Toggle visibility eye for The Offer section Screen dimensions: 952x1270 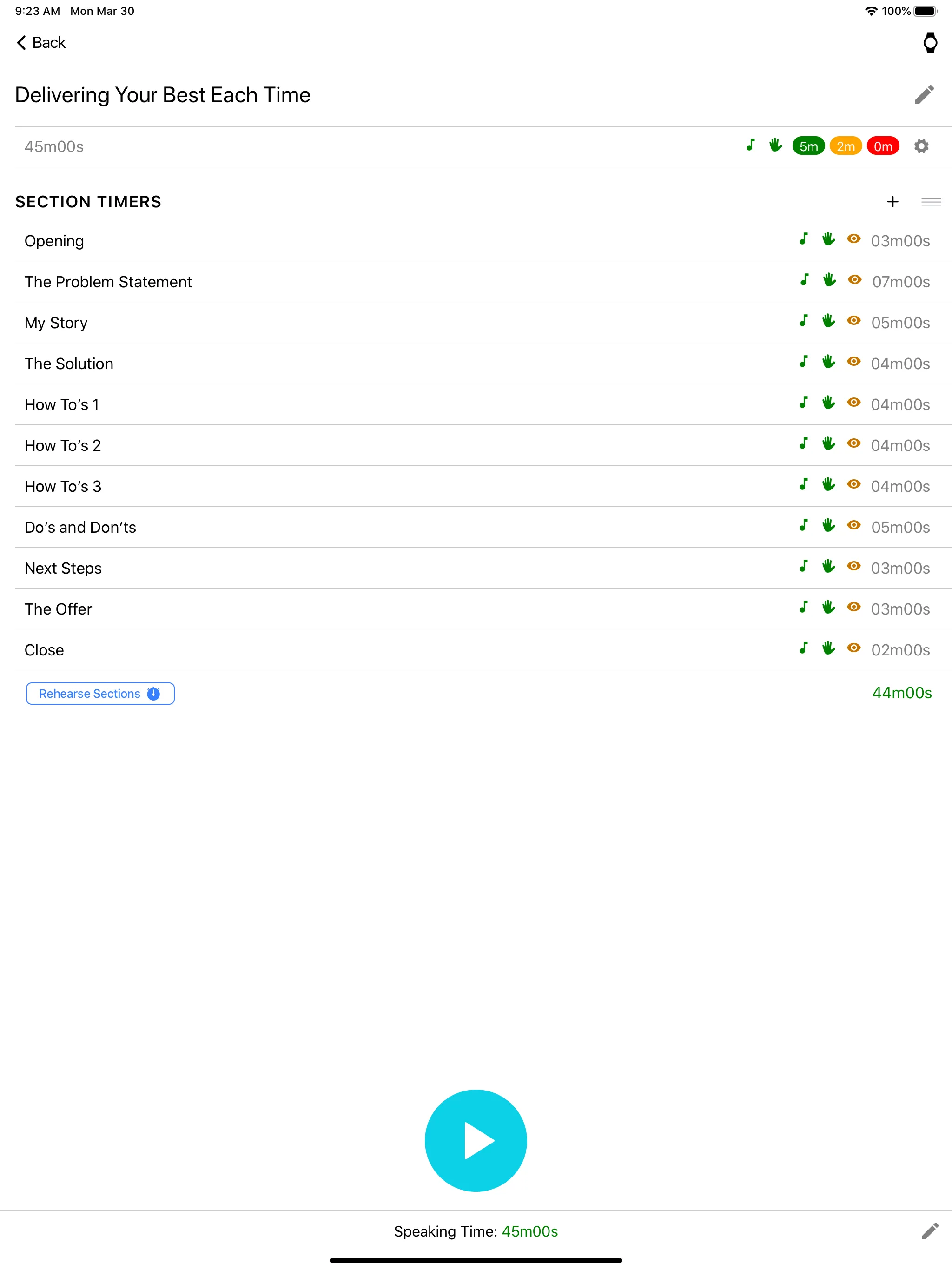853,607
